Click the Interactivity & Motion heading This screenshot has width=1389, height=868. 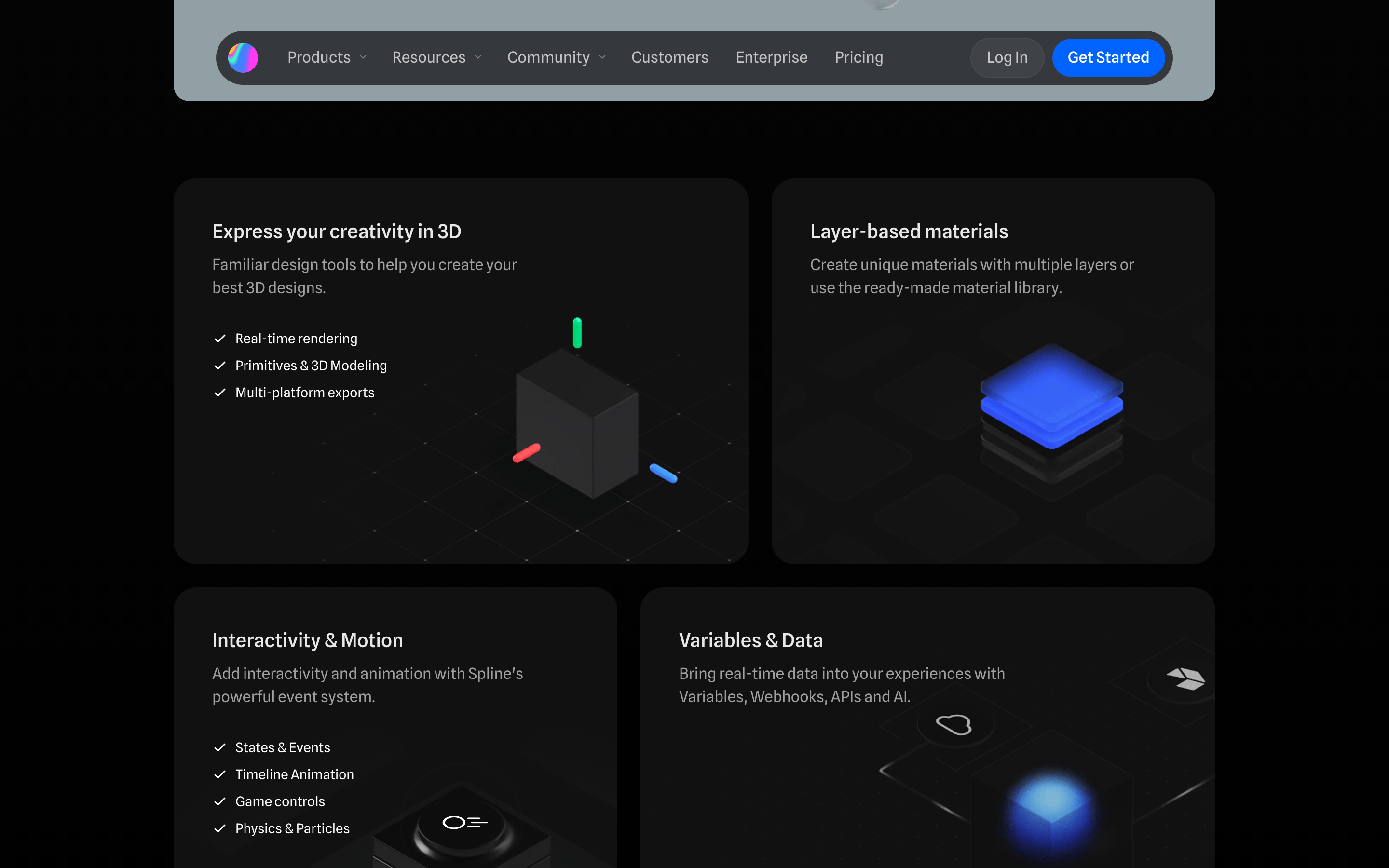click(308, 640)
